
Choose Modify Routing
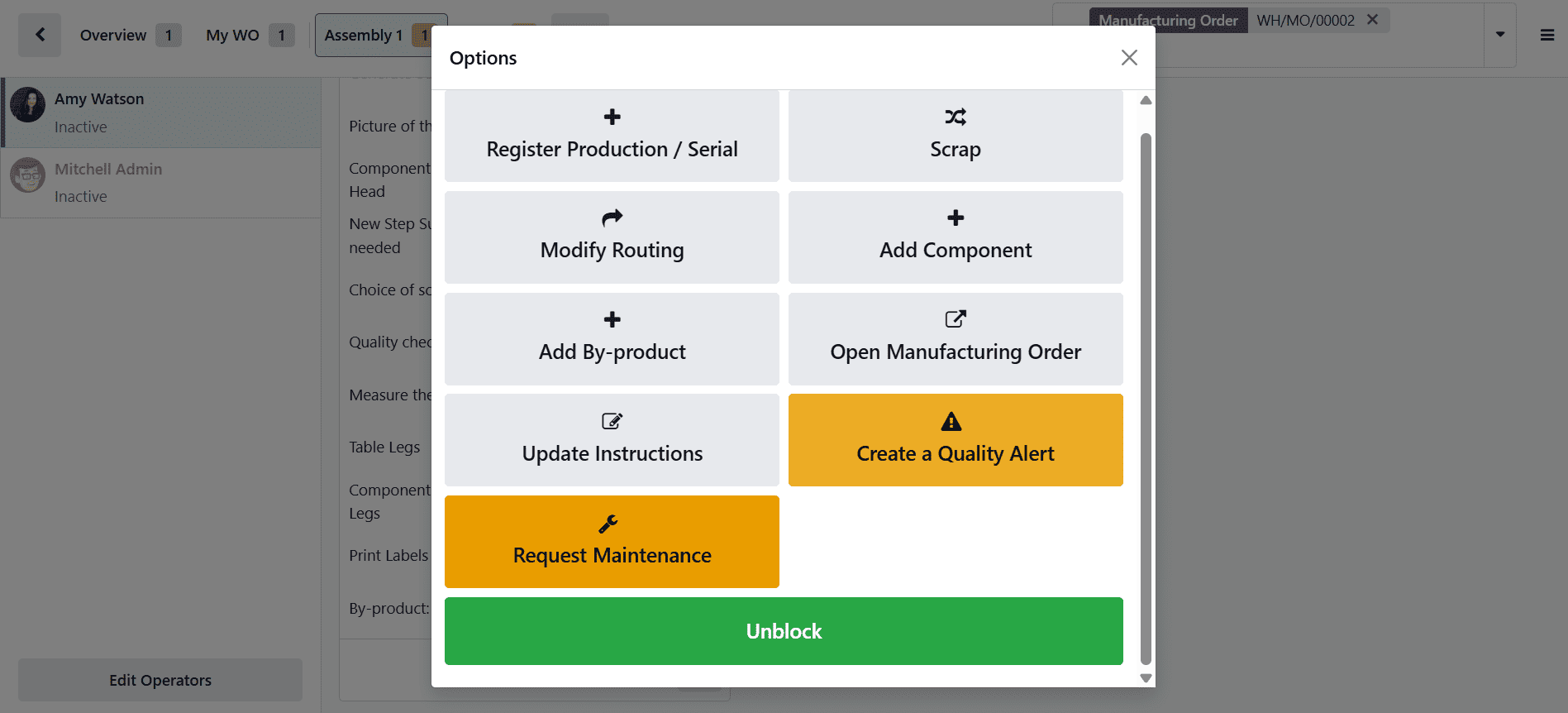coord(612,237)
